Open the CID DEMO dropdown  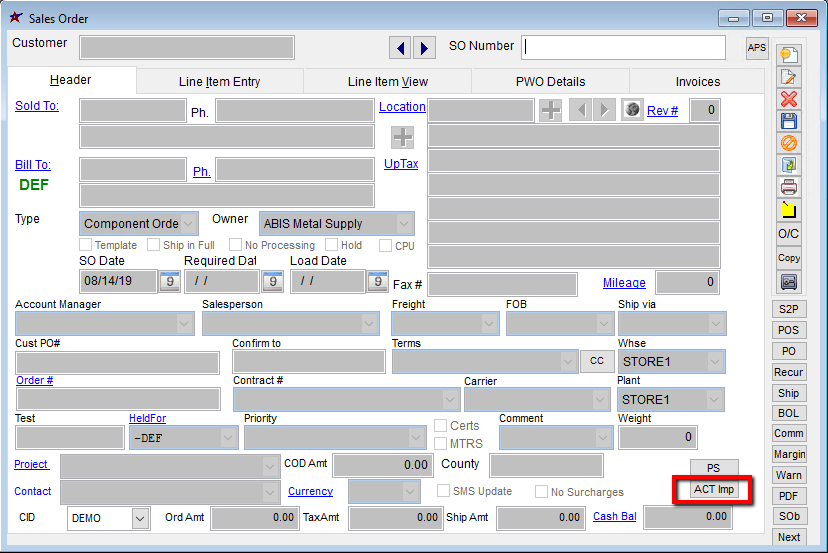click(x=139, y=518)
